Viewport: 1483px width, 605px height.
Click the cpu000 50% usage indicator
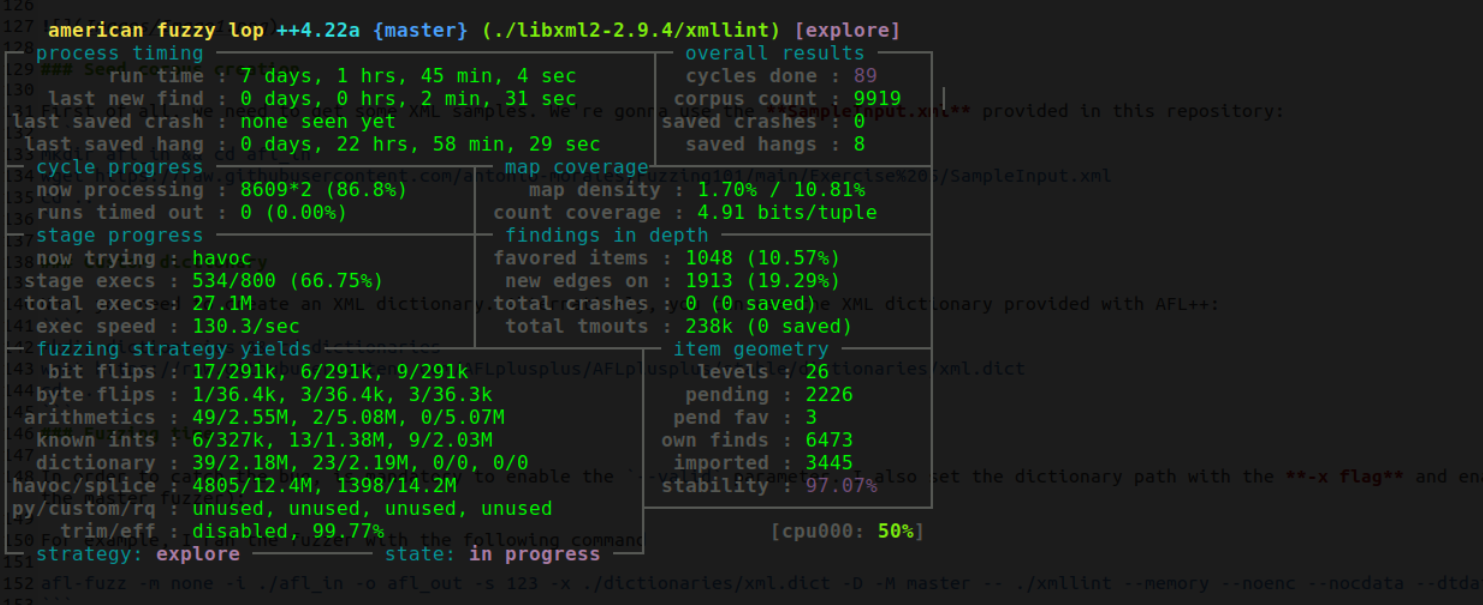click(847, 531)
